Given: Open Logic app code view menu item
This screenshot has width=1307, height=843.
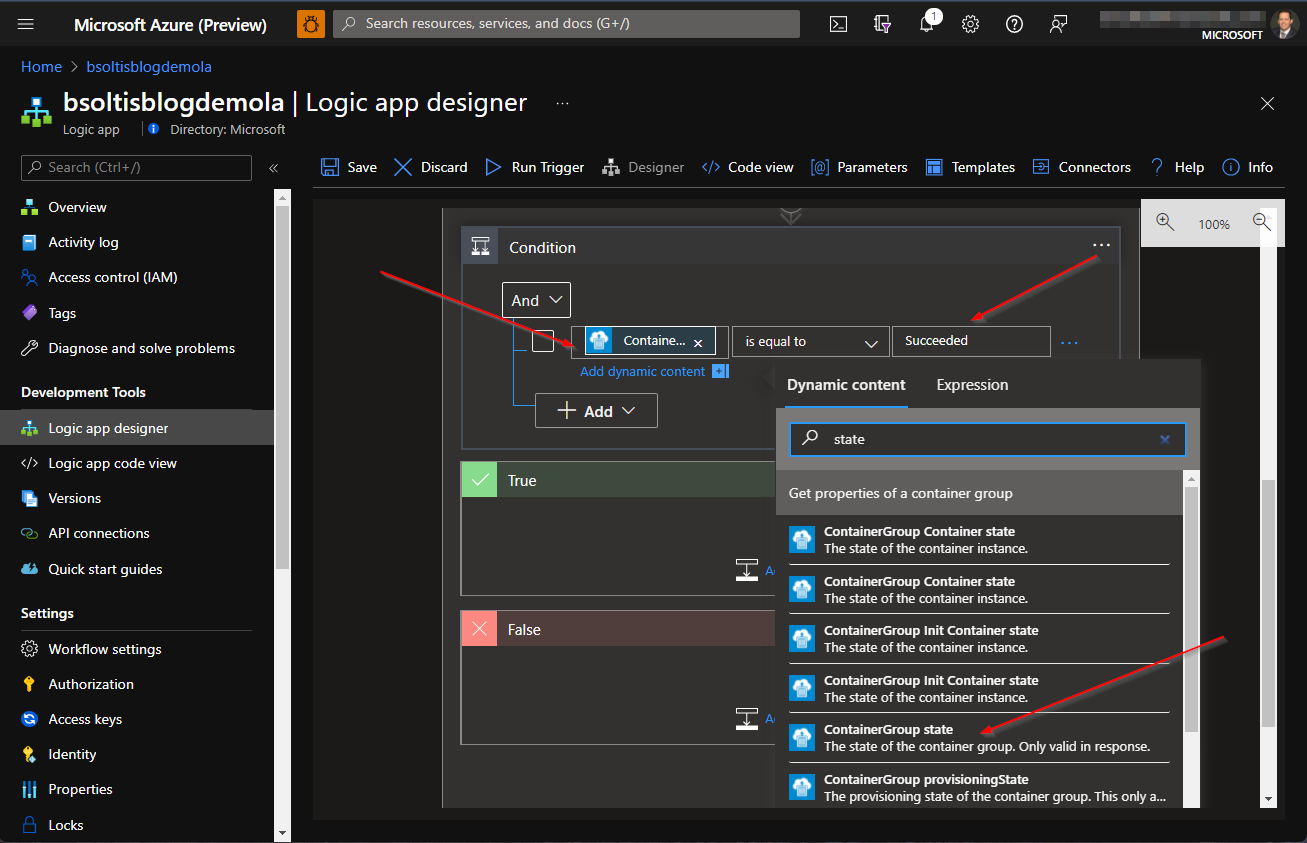Looking at the screenshot, I should point(112,463).
